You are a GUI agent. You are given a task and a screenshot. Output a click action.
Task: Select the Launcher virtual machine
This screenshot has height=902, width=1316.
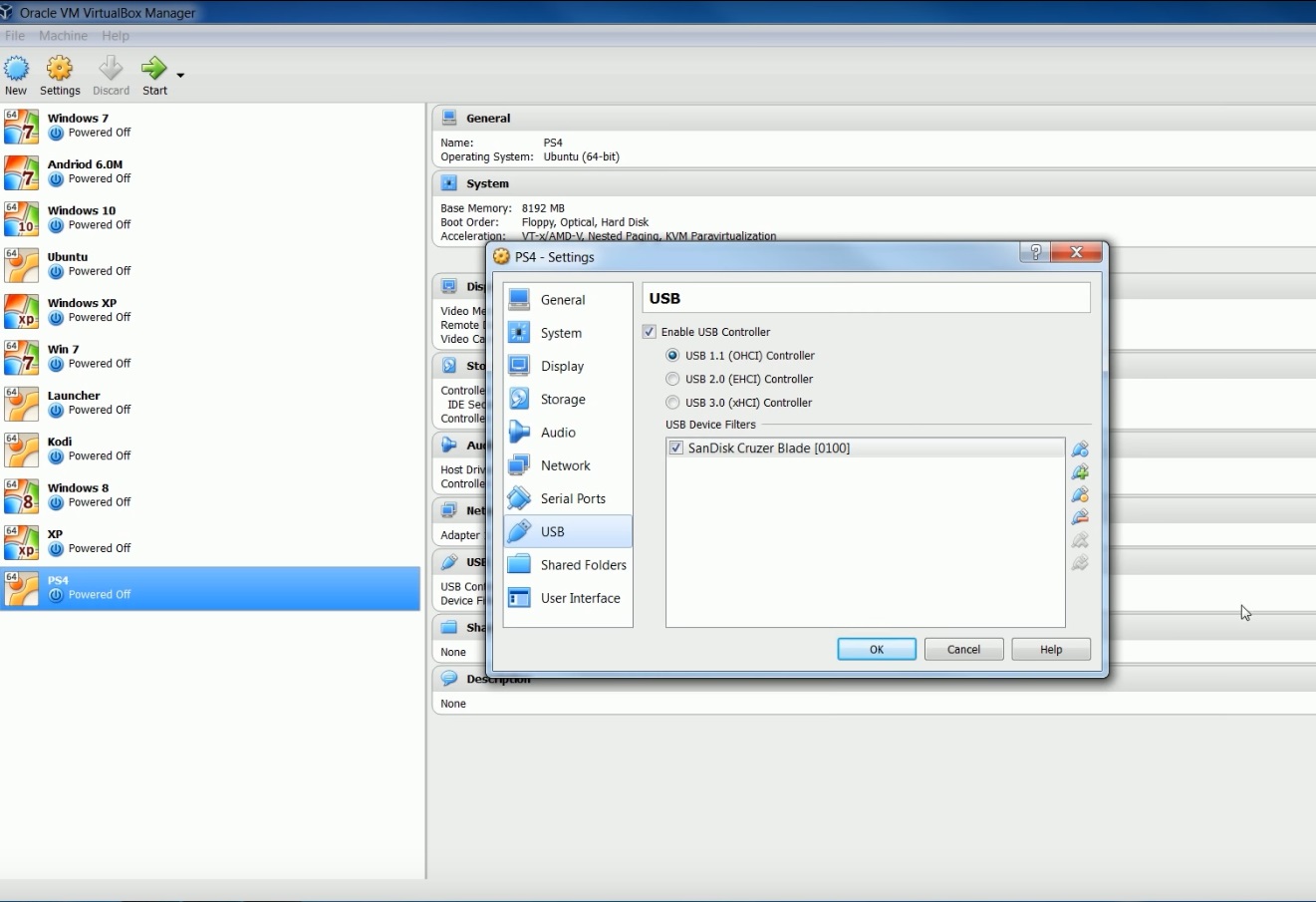210,403
